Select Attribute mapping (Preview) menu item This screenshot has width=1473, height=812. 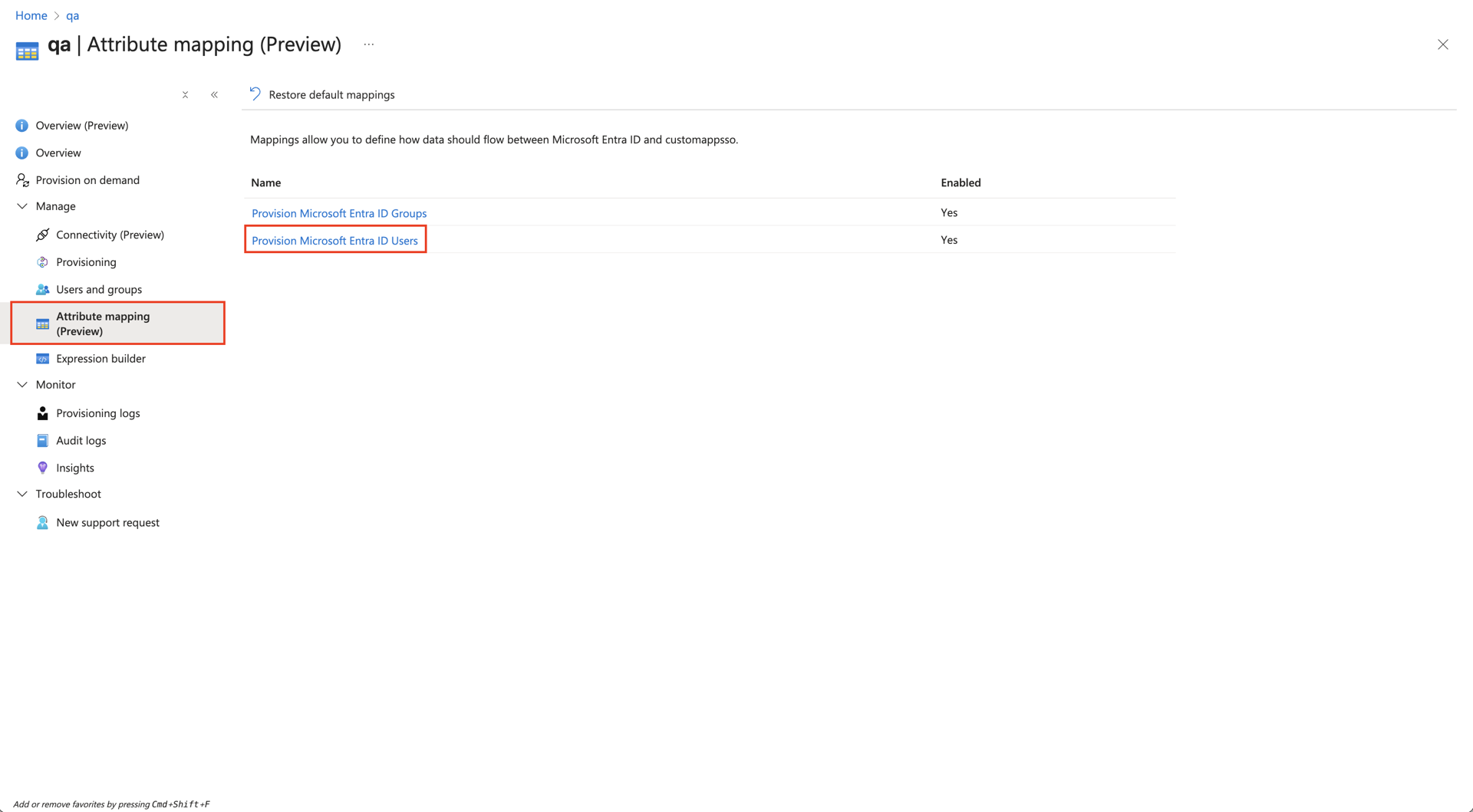[x=117, y=323]
